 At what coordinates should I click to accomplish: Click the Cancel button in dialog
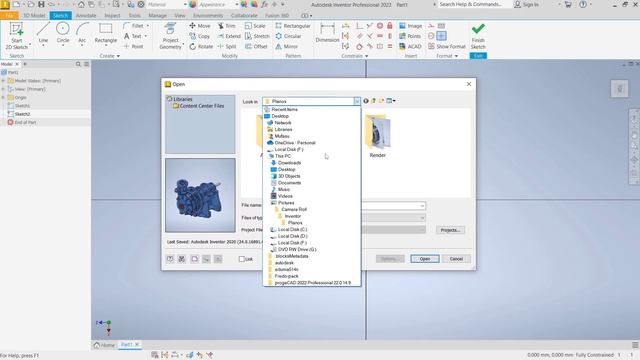456,259
